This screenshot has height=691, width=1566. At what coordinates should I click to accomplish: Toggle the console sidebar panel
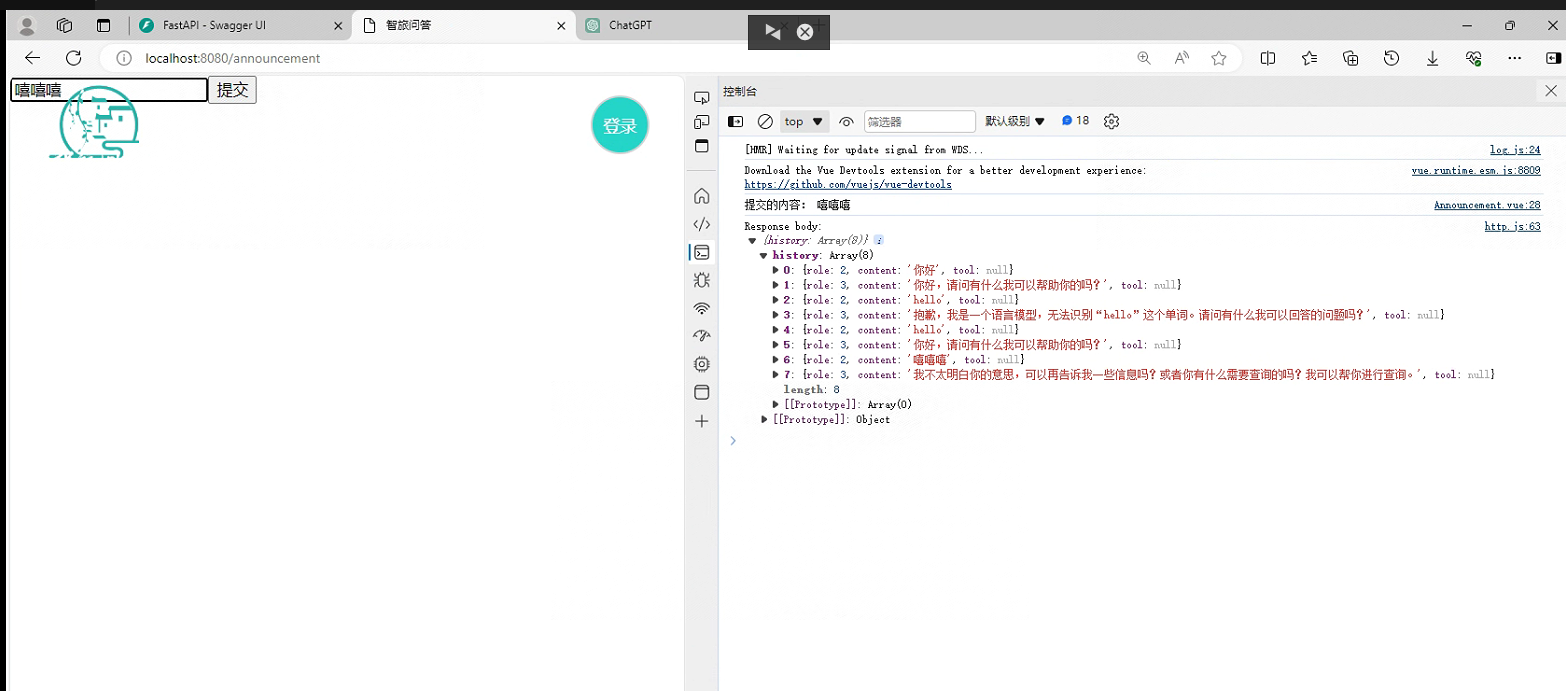coord(735,121)
